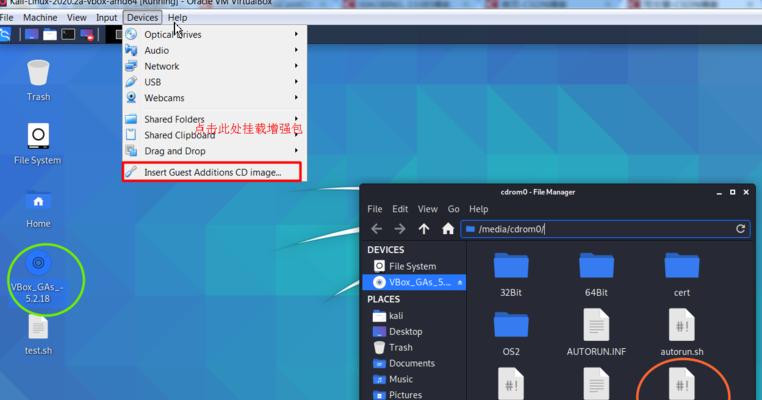Image resolution: width=762 pixels, height=400 pixels.
Task: Open VirtualBox Help menu
Action: [177, 17]
